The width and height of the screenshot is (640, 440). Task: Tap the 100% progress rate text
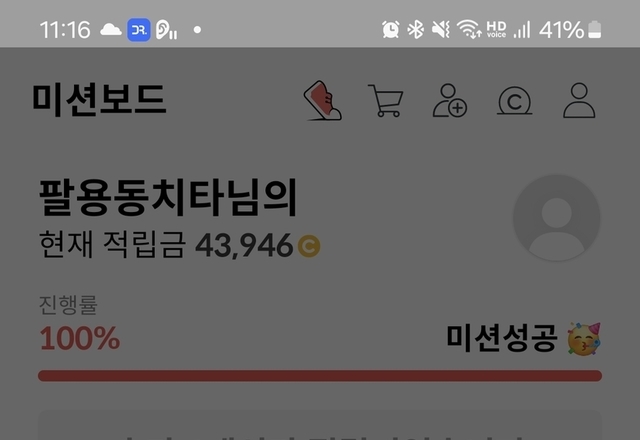coord(80,338)
